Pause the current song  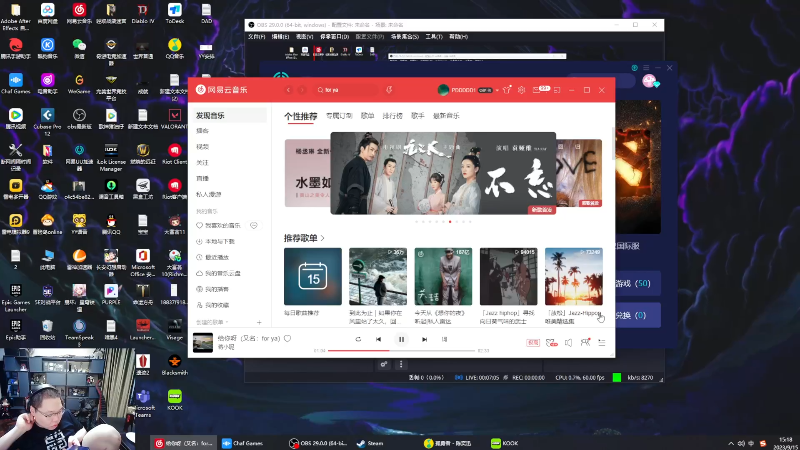402,339
